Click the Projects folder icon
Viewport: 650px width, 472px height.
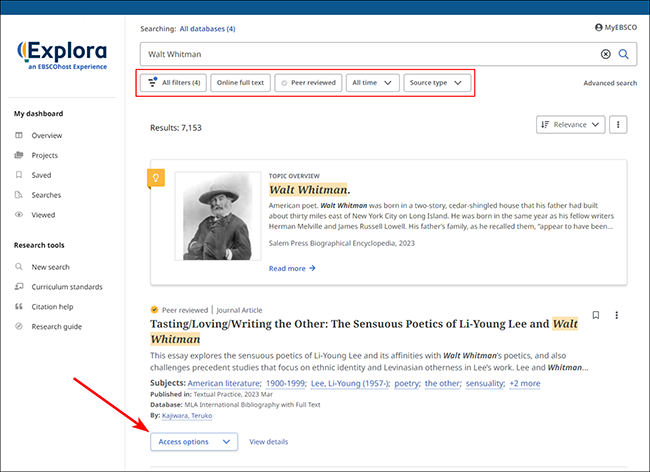pos(19,155)
